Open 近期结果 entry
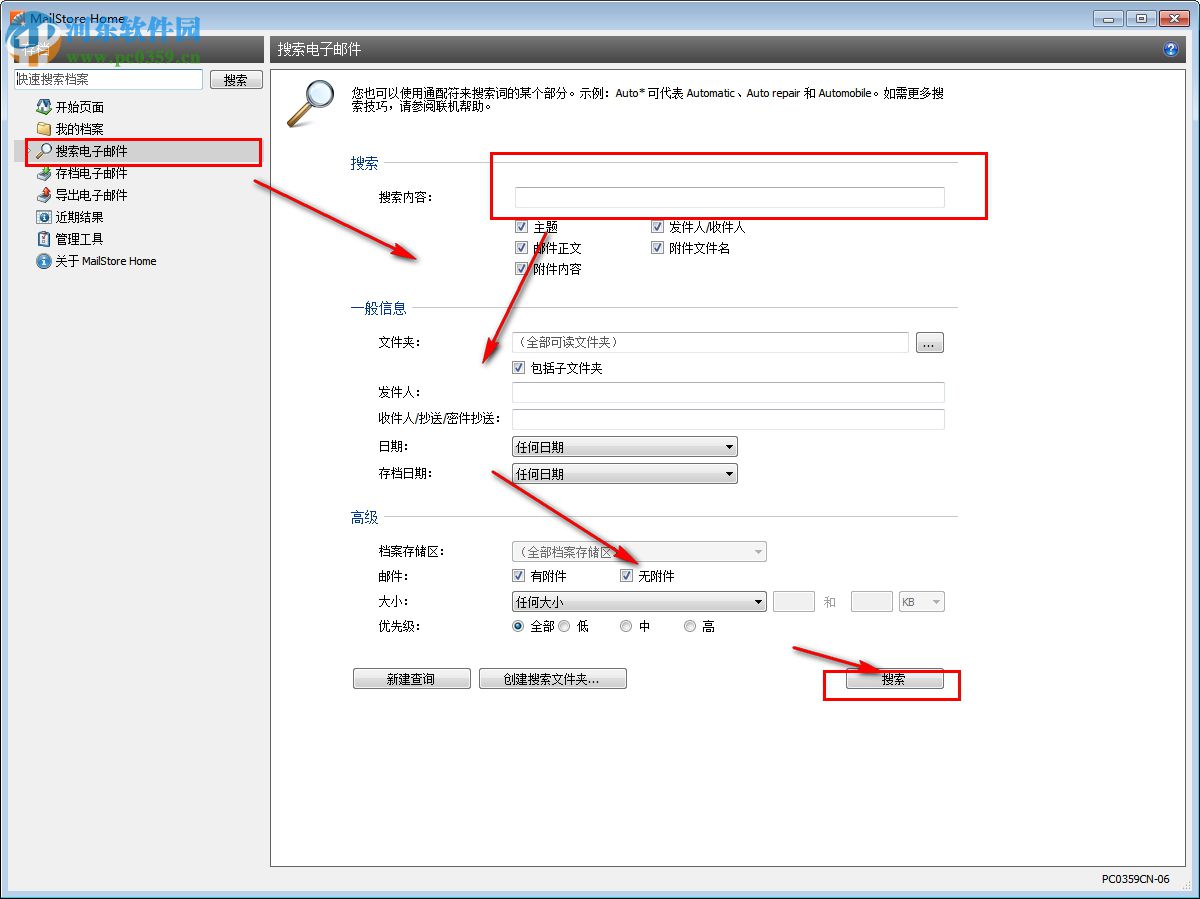This screenshot has width=1200, height=899. (x=80, y=217)
